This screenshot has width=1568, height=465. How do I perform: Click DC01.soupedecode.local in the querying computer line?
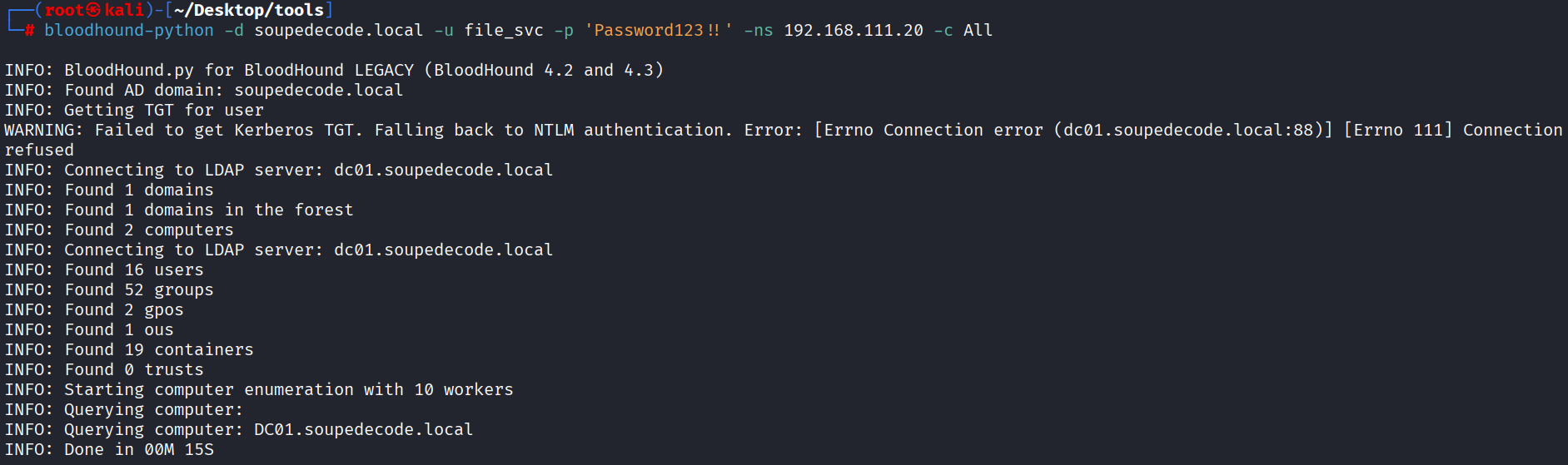363,430
